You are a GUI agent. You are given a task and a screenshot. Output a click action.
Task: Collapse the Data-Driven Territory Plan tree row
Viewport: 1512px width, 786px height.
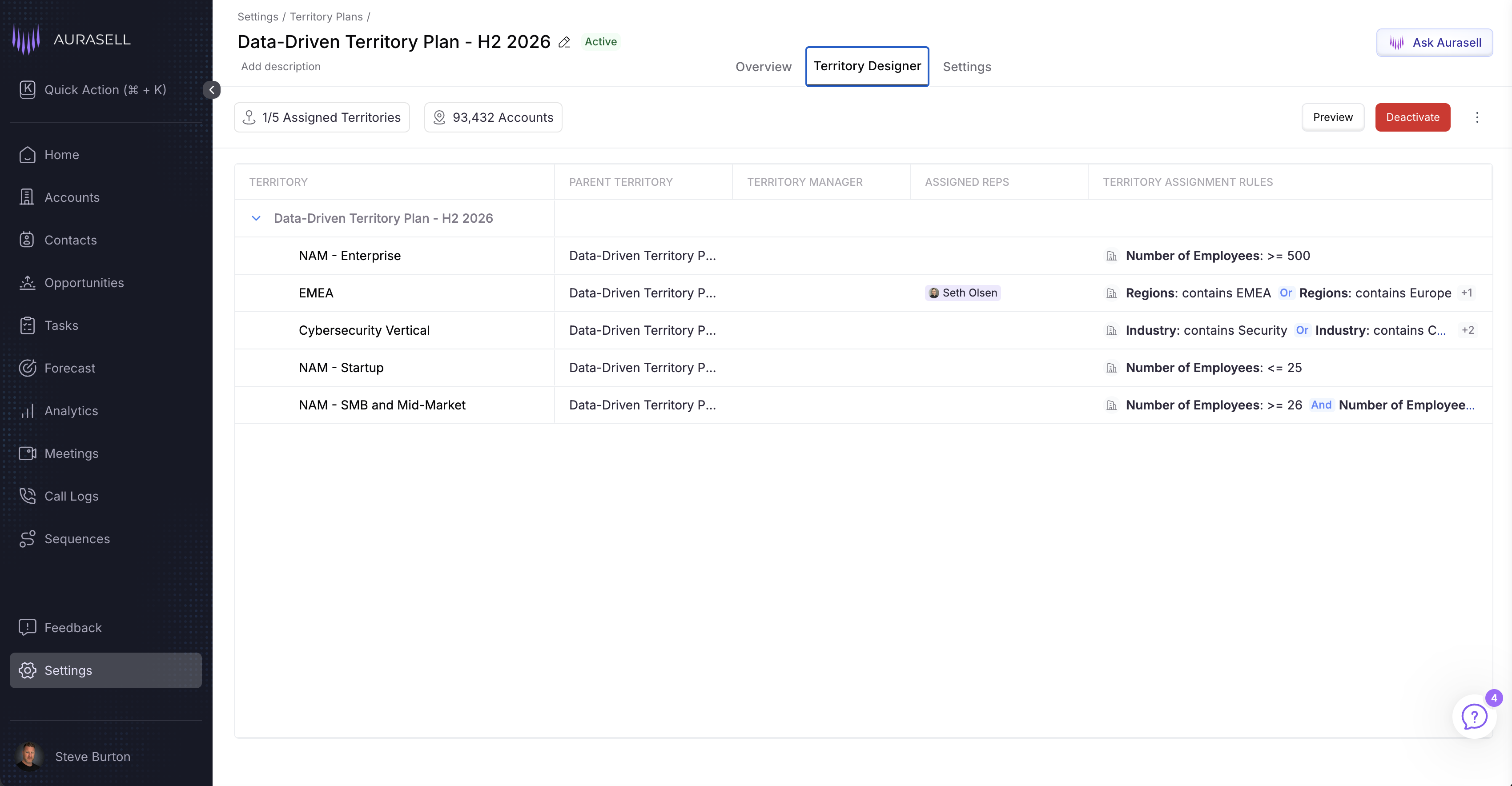pos(256,218)
